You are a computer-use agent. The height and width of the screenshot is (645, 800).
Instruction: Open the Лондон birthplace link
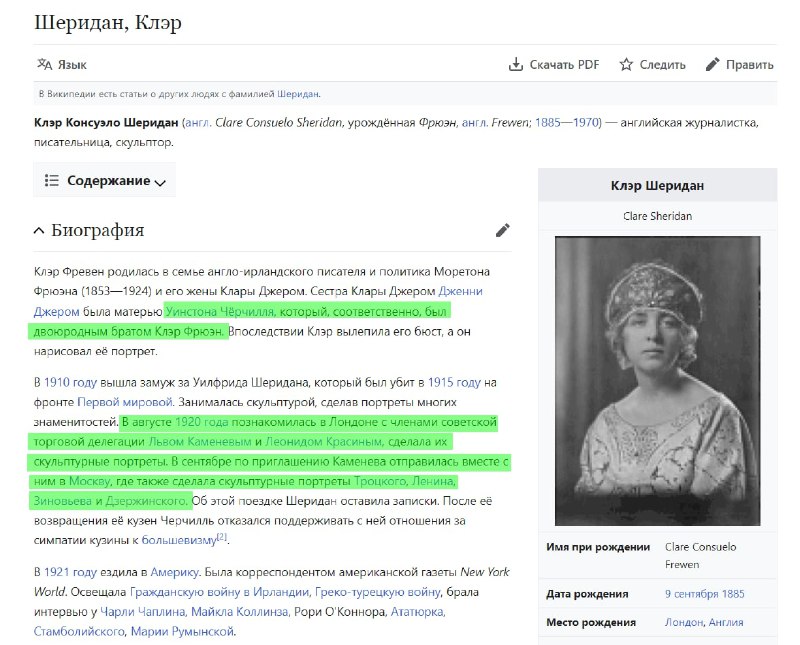(x=684, y=622)
